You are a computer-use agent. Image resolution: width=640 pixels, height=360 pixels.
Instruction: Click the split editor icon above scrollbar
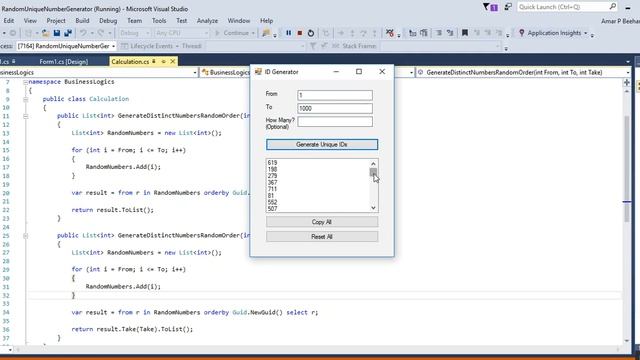[x=627, y=82]
